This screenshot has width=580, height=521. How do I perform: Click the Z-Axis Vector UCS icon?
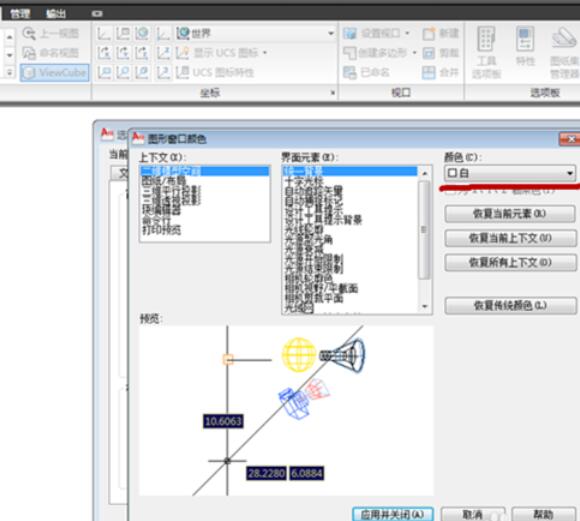pos(163,53)
